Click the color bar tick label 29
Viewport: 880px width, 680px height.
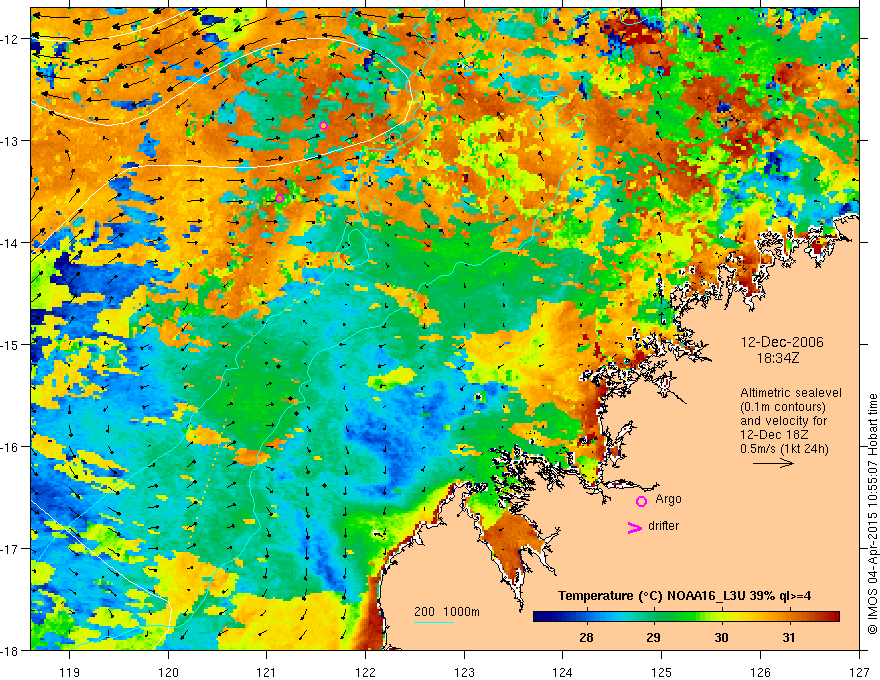(653, 638)
